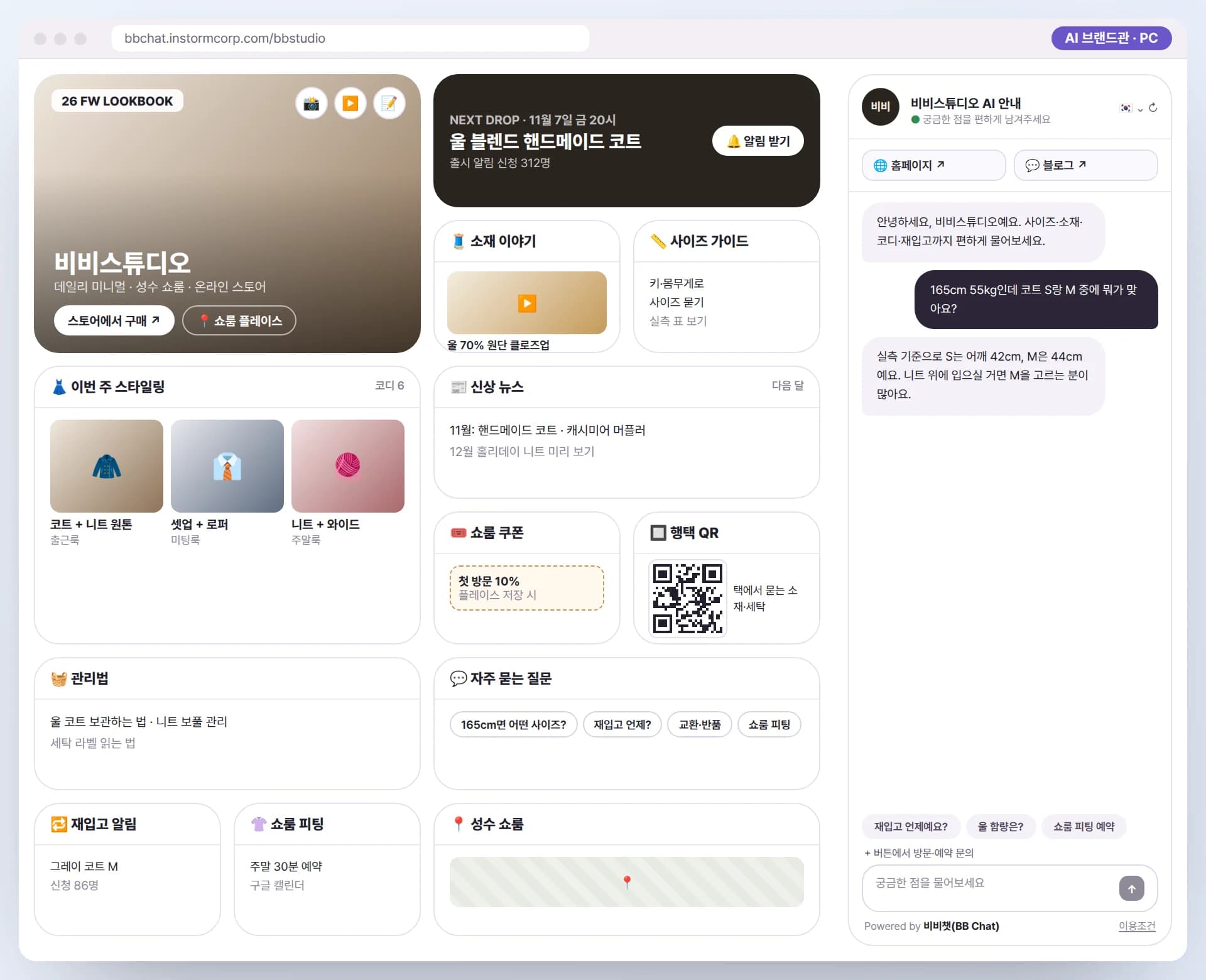The width and height of the screenshot is (1206, 980).
Task: Send the chat message with arrow button
Action: (1131, 888)
